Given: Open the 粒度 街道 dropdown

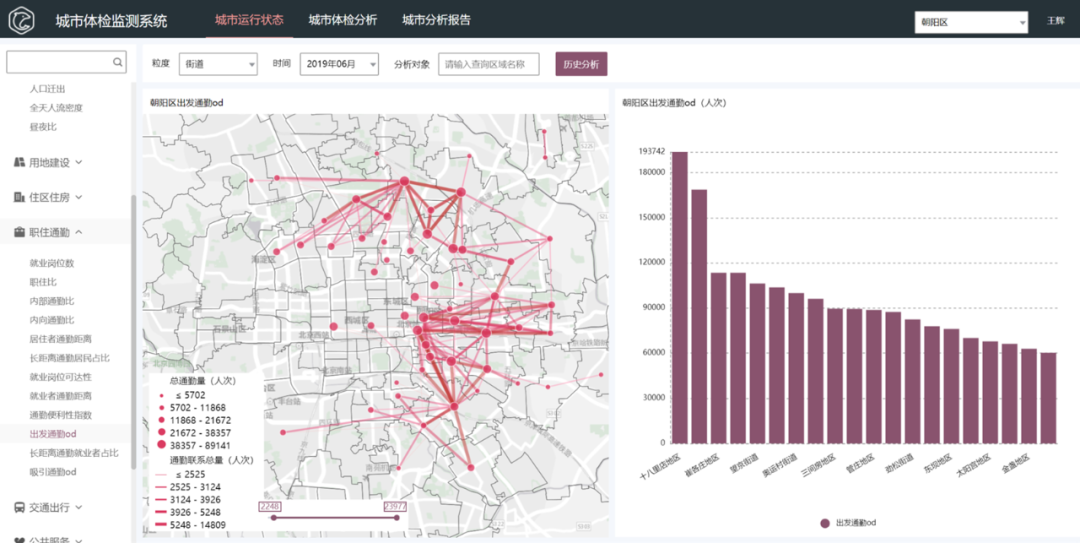Looking at the screenshot, I should click(218, 64).
